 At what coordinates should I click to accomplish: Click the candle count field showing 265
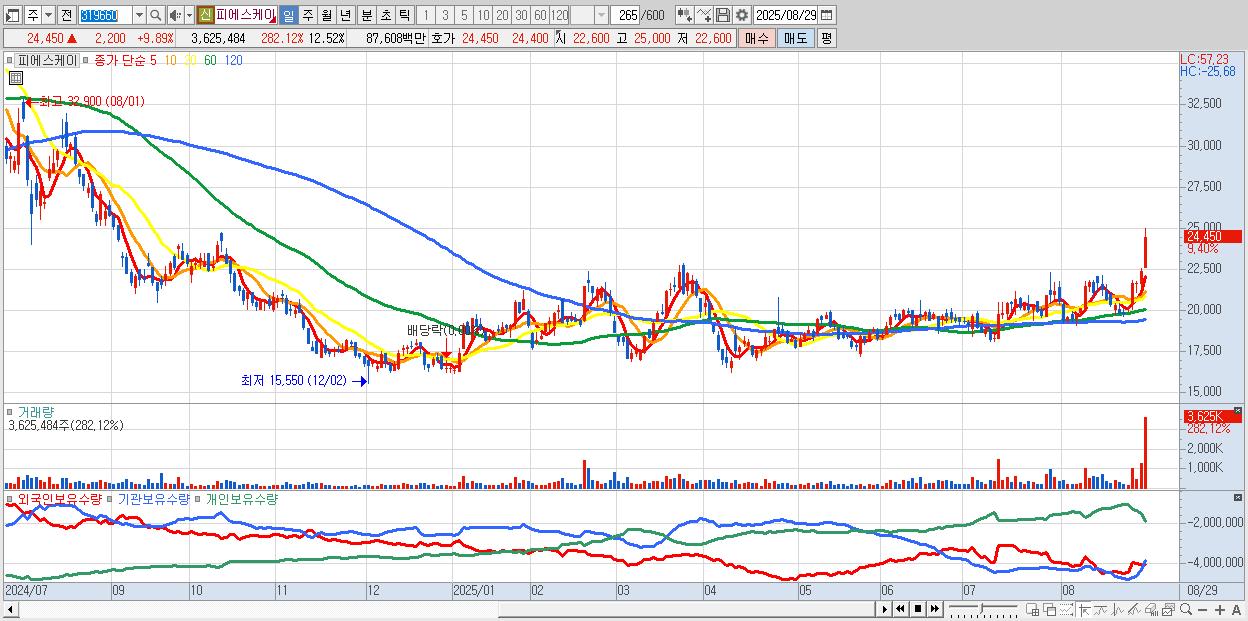coord(625,15)
